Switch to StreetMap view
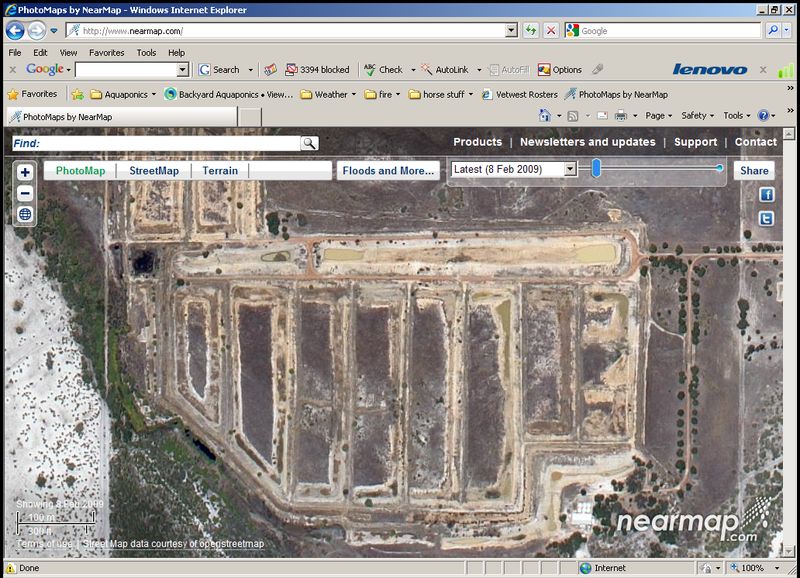The width and height of the screenshot is (800, 578). click(x=154, y=171)
